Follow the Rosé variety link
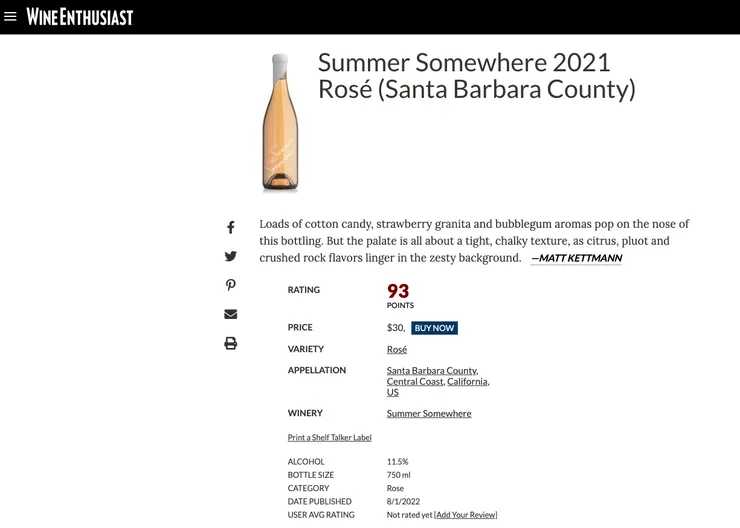Viewport: 740px width, 528px height. pos(397,349)
